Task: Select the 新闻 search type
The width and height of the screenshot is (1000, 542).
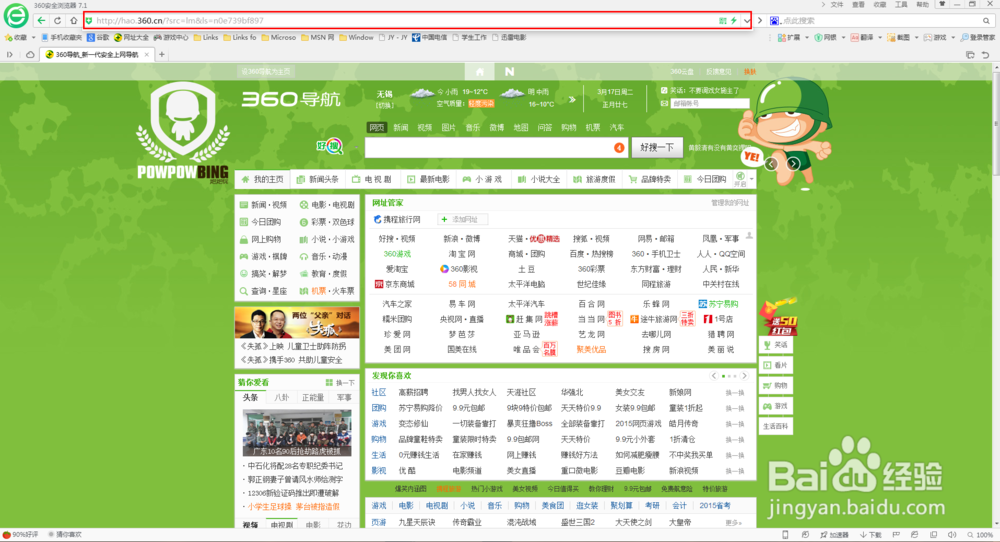Action: (x=401, y=128)
